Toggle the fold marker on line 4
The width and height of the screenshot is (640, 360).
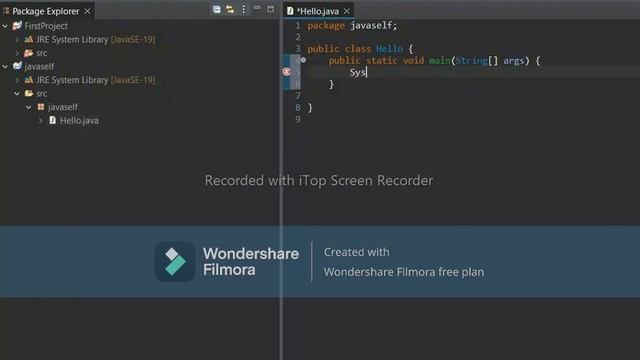pos(303,60)
